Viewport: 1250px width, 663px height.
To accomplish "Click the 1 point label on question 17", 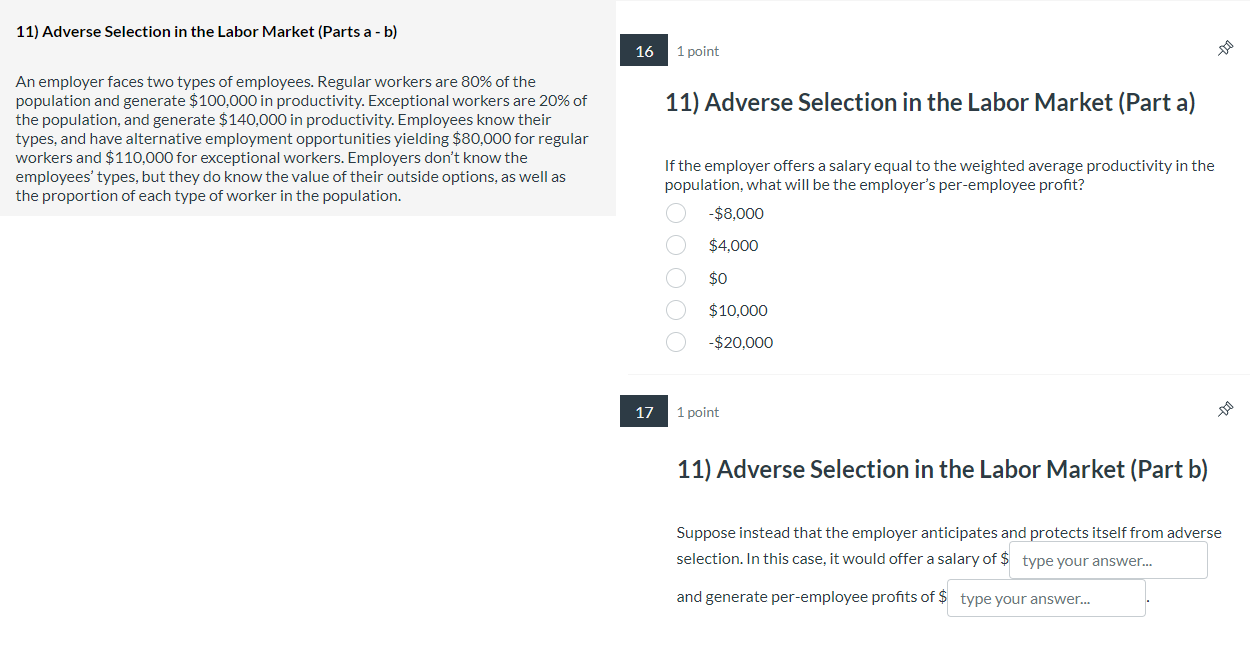I will (698, 411).
